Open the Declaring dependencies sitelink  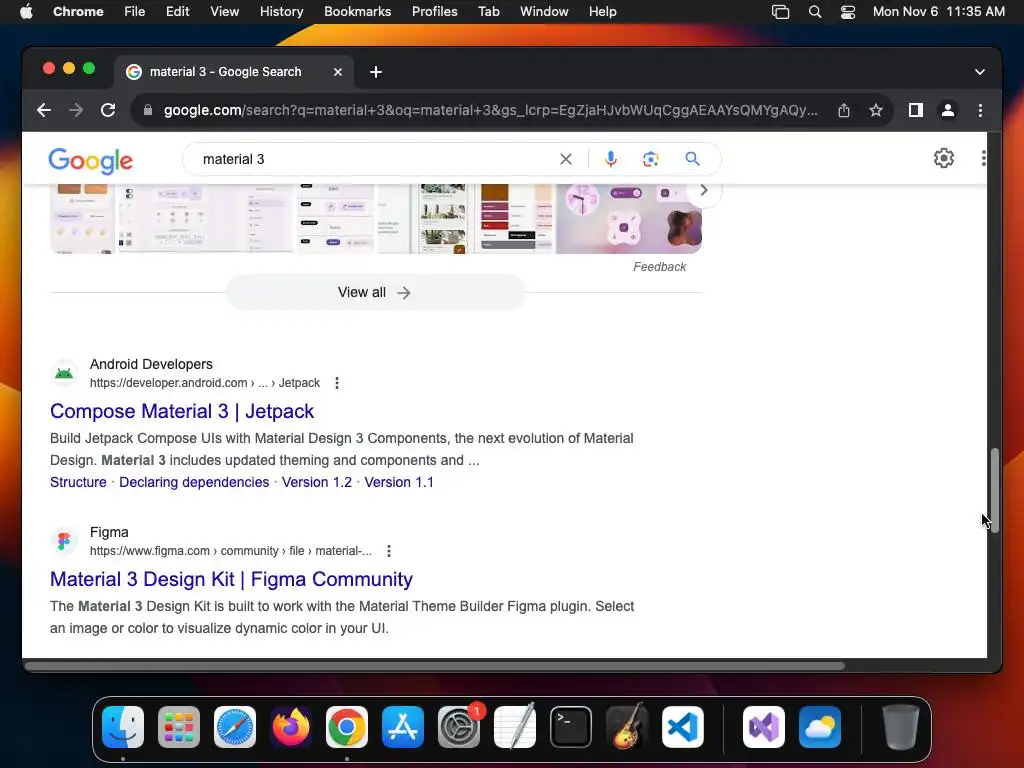pyautogui.click(x=194, y=482)
